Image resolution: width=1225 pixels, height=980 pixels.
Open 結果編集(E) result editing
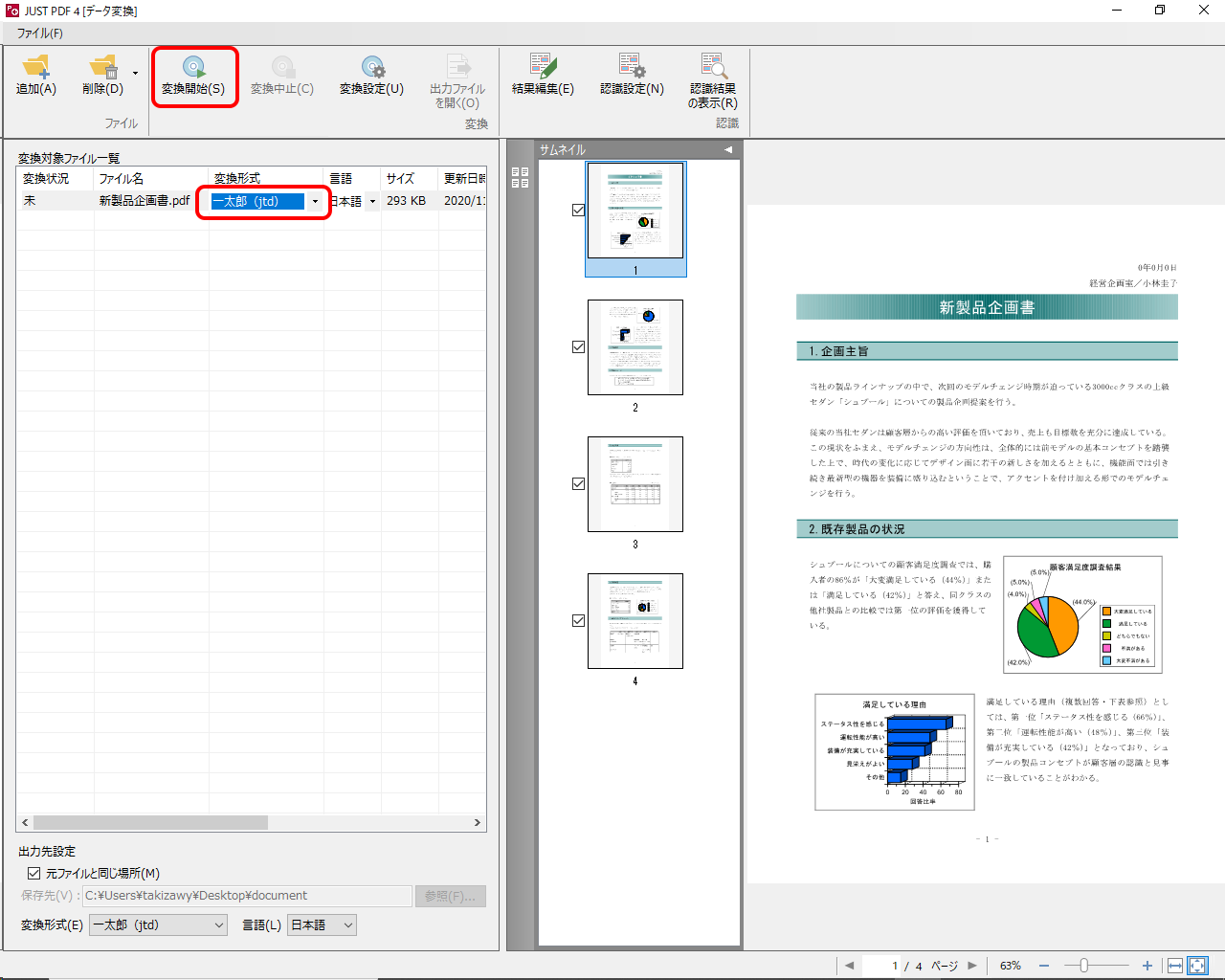pyautogui.click(x=543, y=75)
